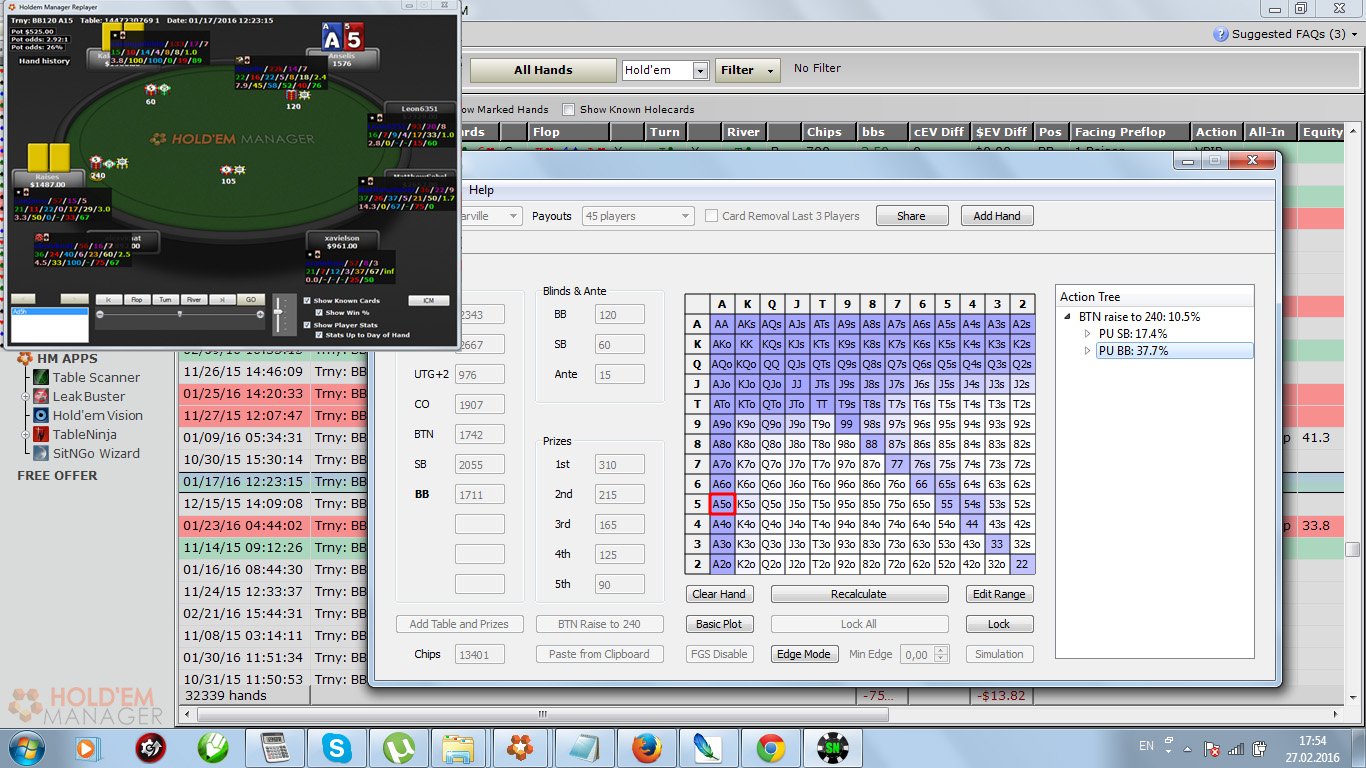1366x768 pixels.
Task: Toggle the Basic Plot button
Action: tap(719, 624)
